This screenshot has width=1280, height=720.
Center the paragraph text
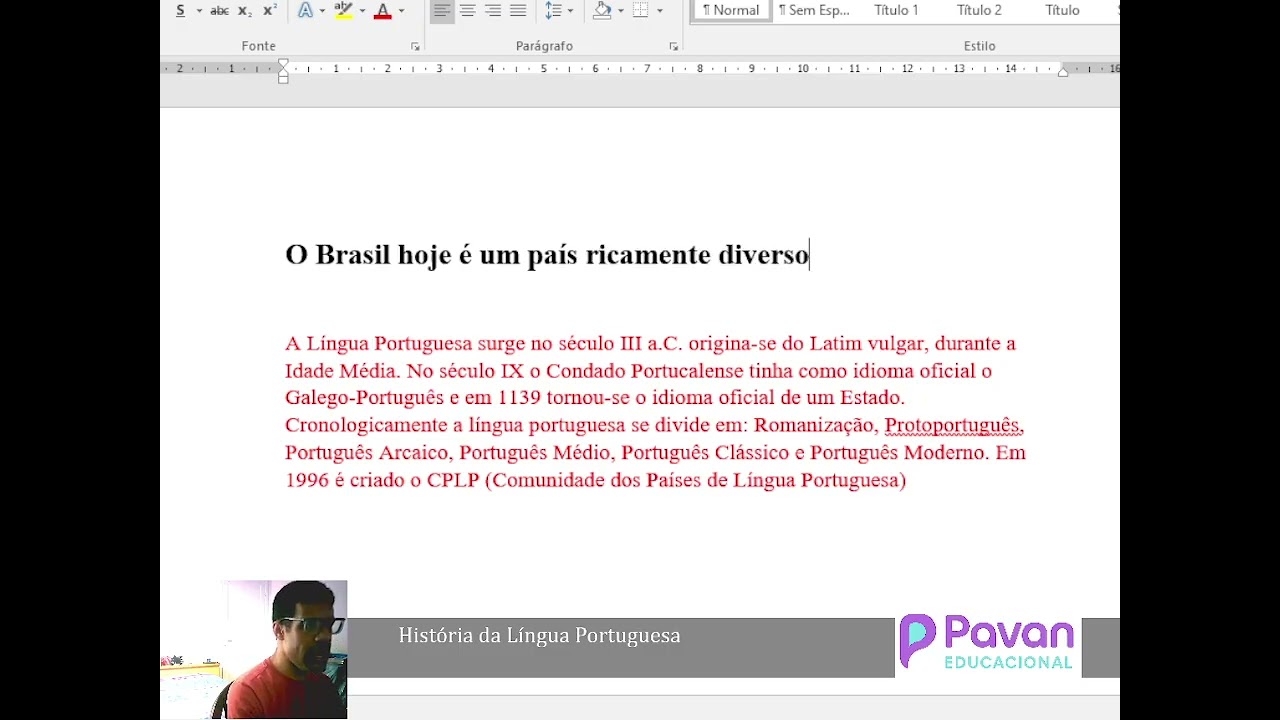pos(467,11)
